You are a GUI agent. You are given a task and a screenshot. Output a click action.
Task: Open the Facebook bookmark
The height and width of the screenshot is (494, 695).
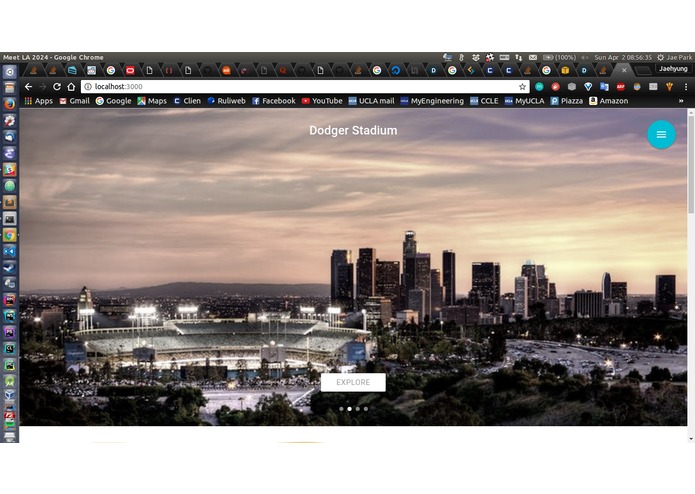[x=273, y=101]
